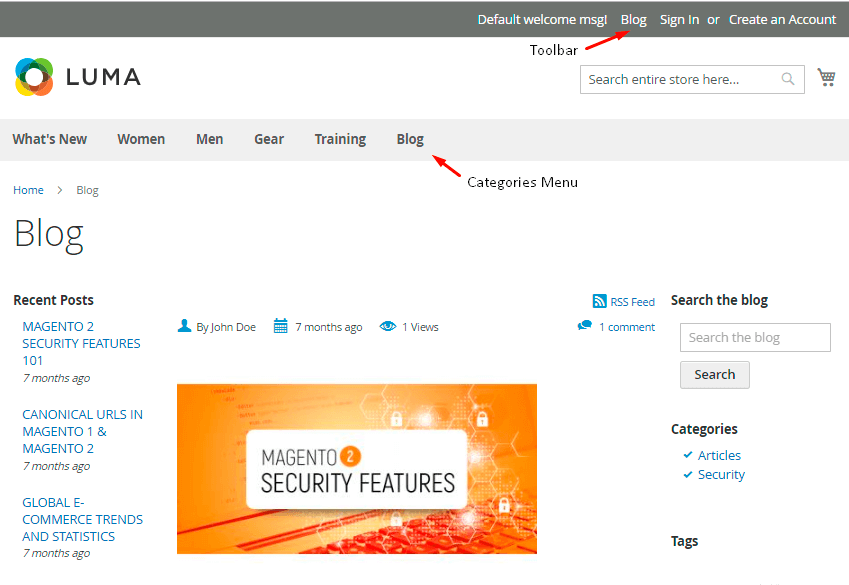Focus the Search the blog field
849x585 pixels.
pyautogui.click(x=755, y=337)
